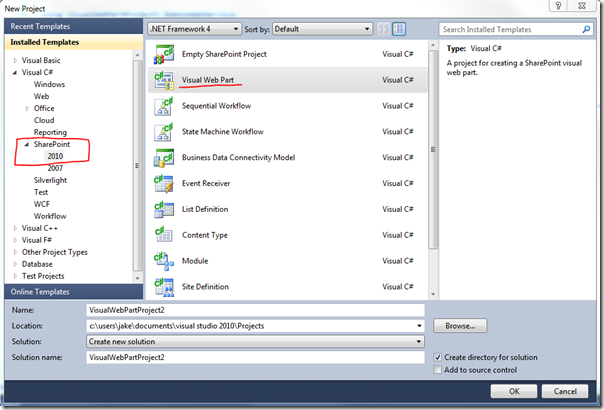Click the Visual Web Part template icon

(164, 80)
